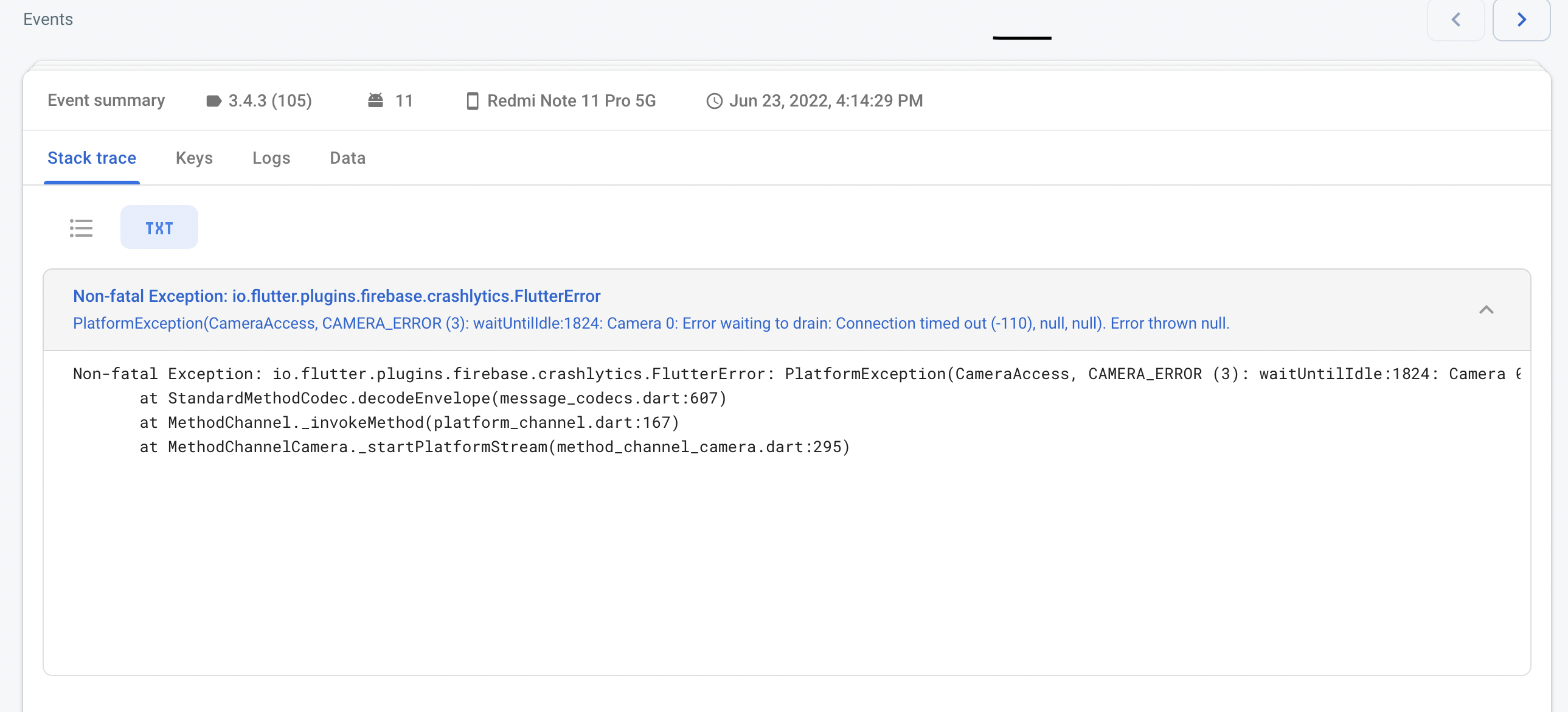The width and height of the screenshot is (1568, 712).
Task: Click the app version tag icon
Action: [213, 101]
